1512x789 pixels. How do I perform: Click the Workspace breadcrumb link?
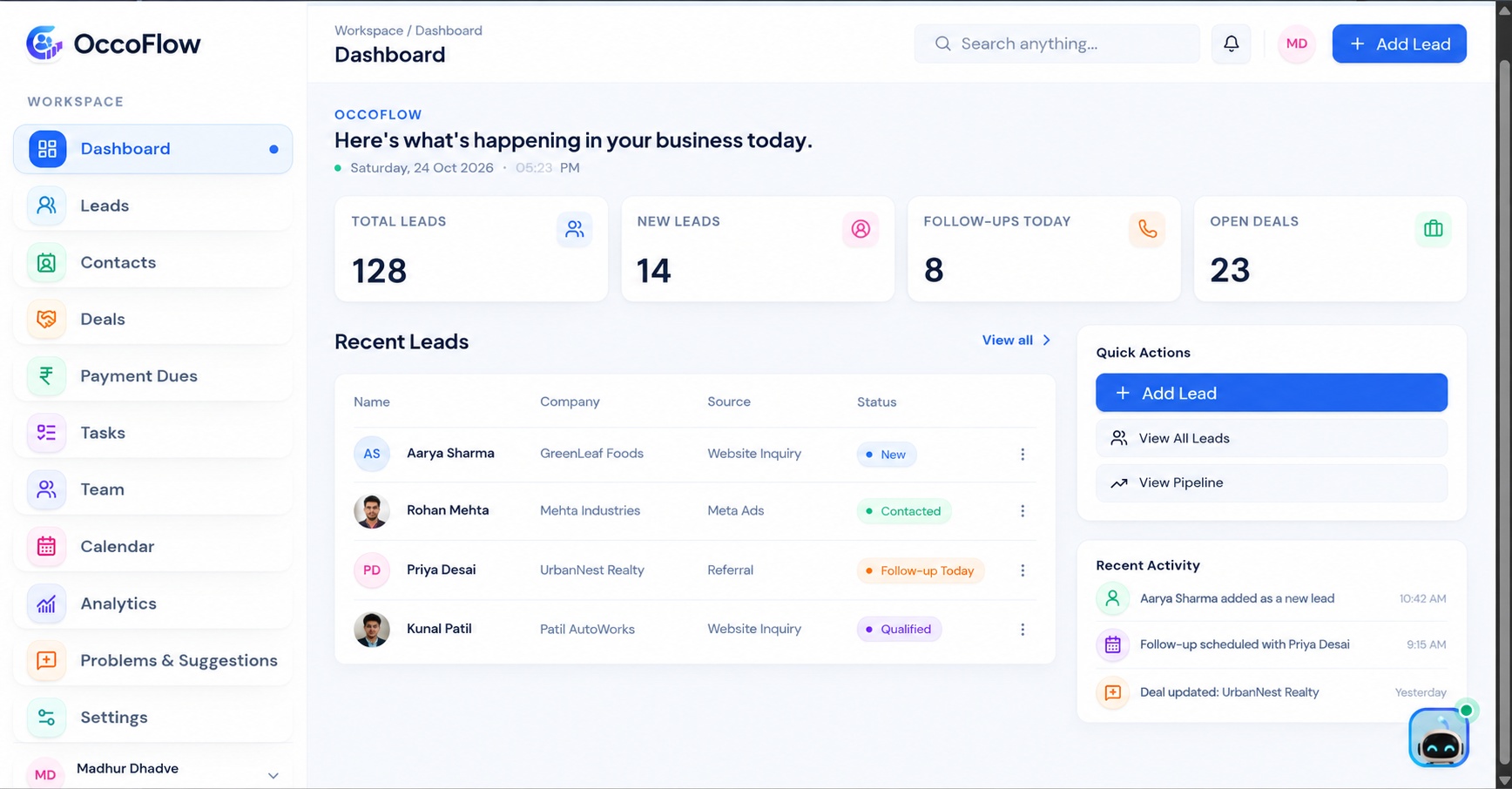coord(368,30)
